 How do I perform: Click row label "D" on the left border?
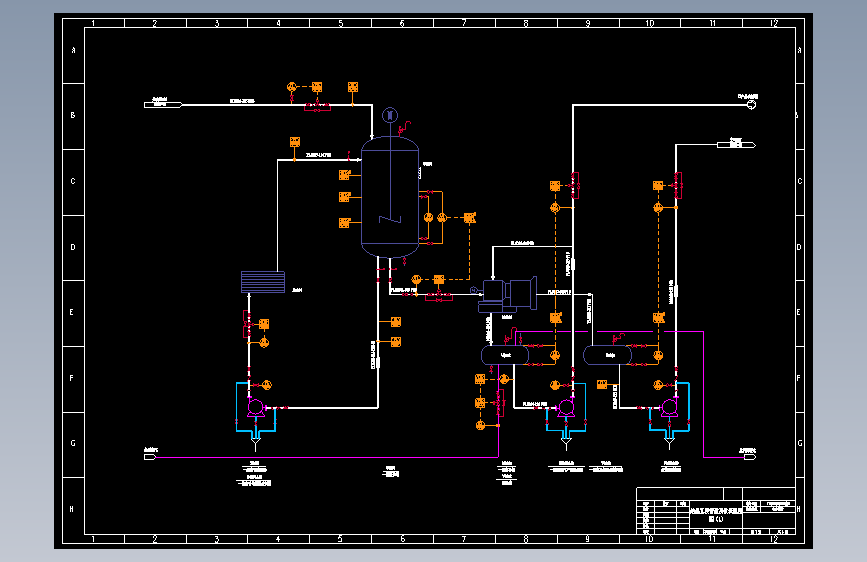(x=73, y=247)
